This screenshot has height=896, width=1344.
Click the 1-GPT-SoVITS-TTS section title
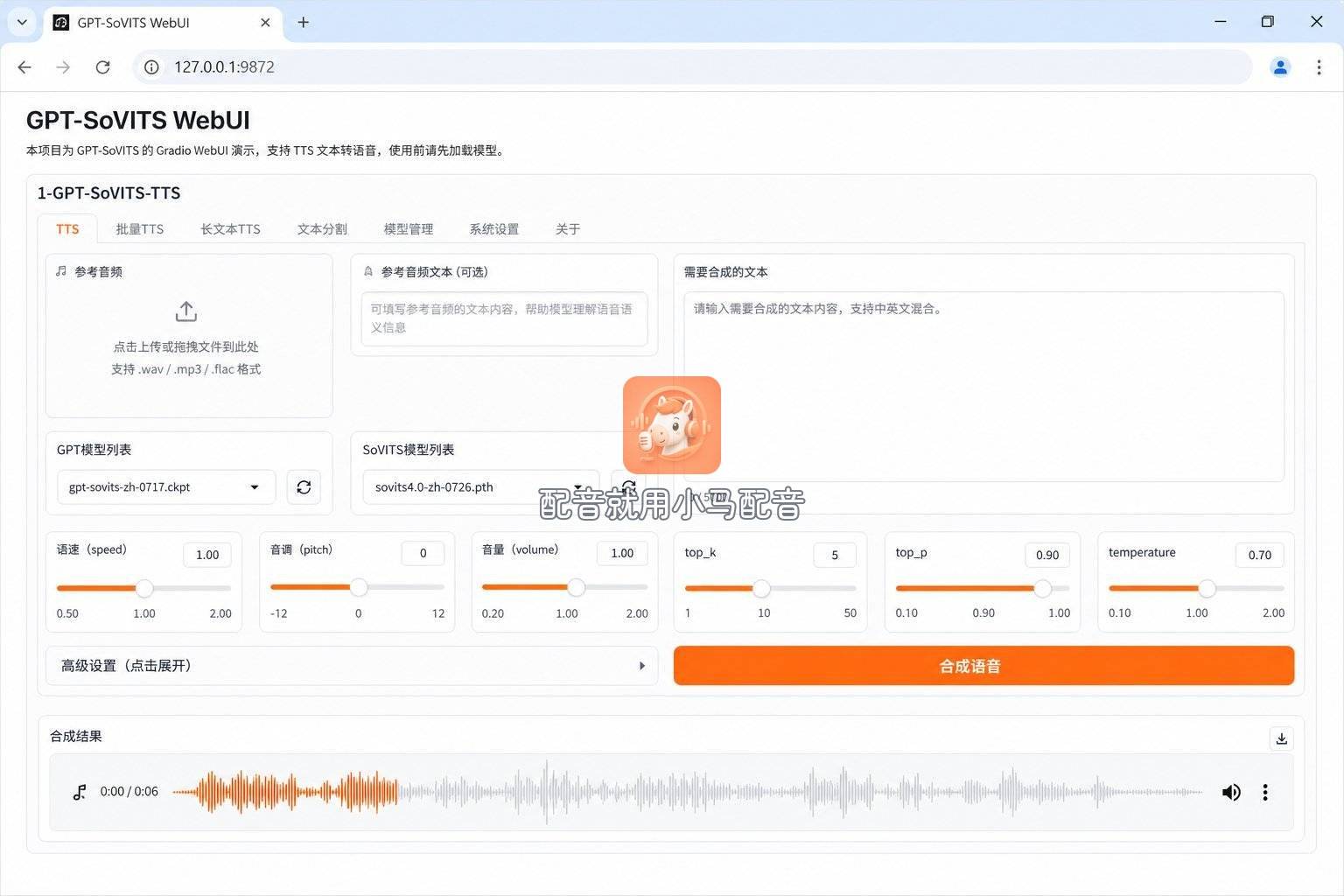[108, 193]
